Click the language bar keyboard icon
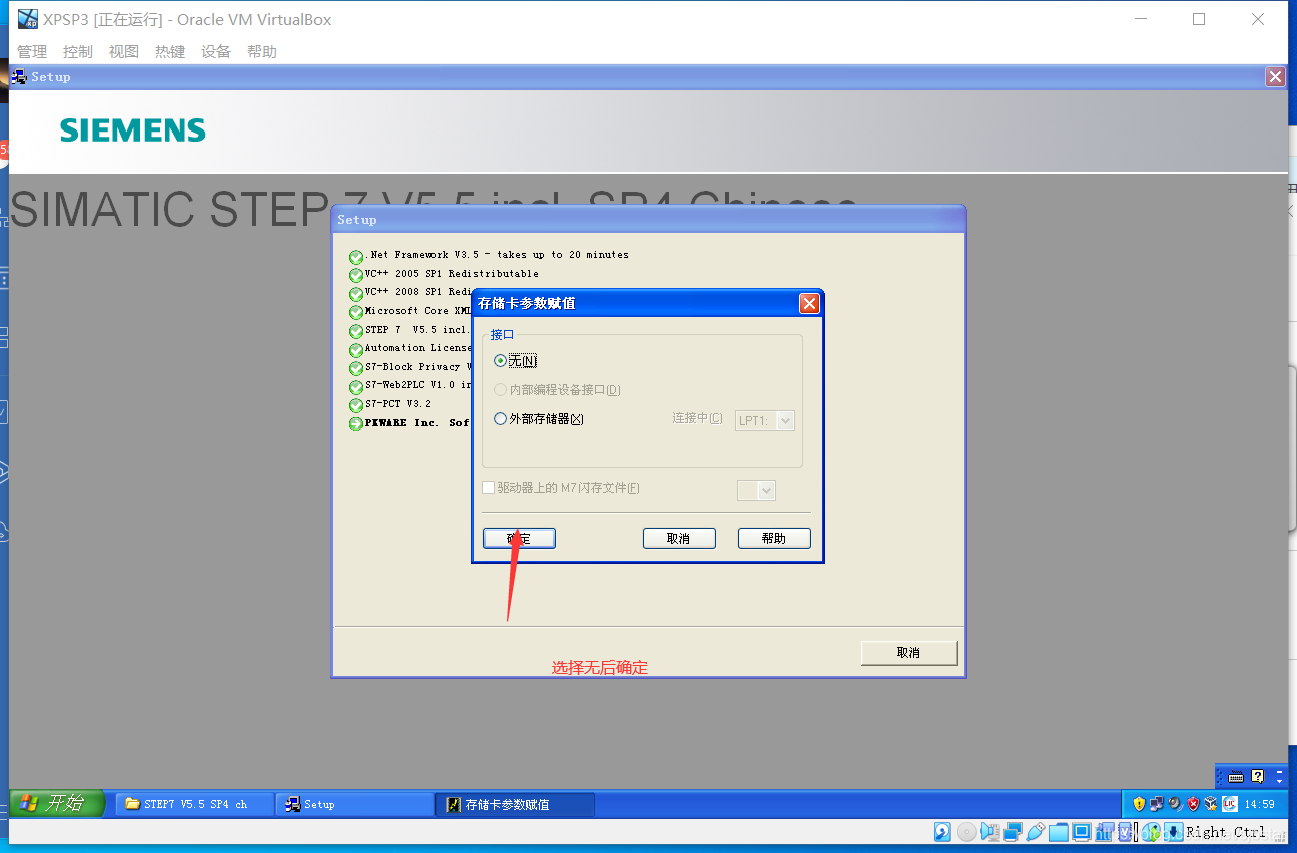This screenshot has width=1297, height=853. (x=1236, y=776)
